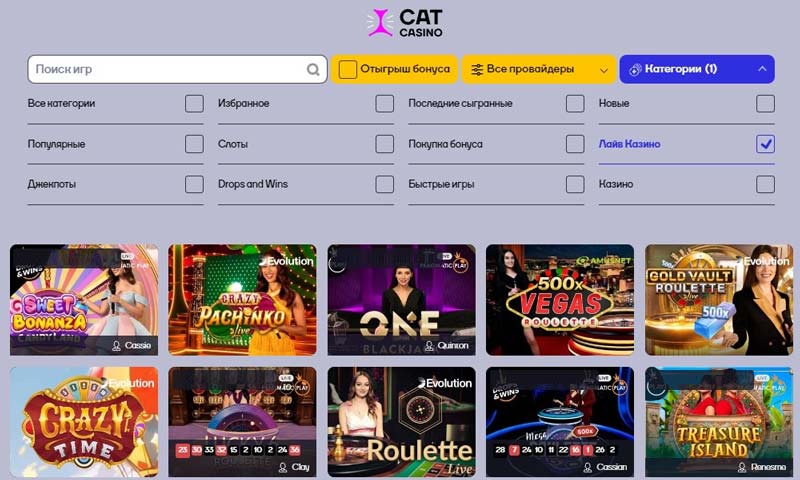The height and width of the screenshot is (480, 800).
Task: Enable the Отыгрыш бонуса checkbox
Action: tap(347, 69)
